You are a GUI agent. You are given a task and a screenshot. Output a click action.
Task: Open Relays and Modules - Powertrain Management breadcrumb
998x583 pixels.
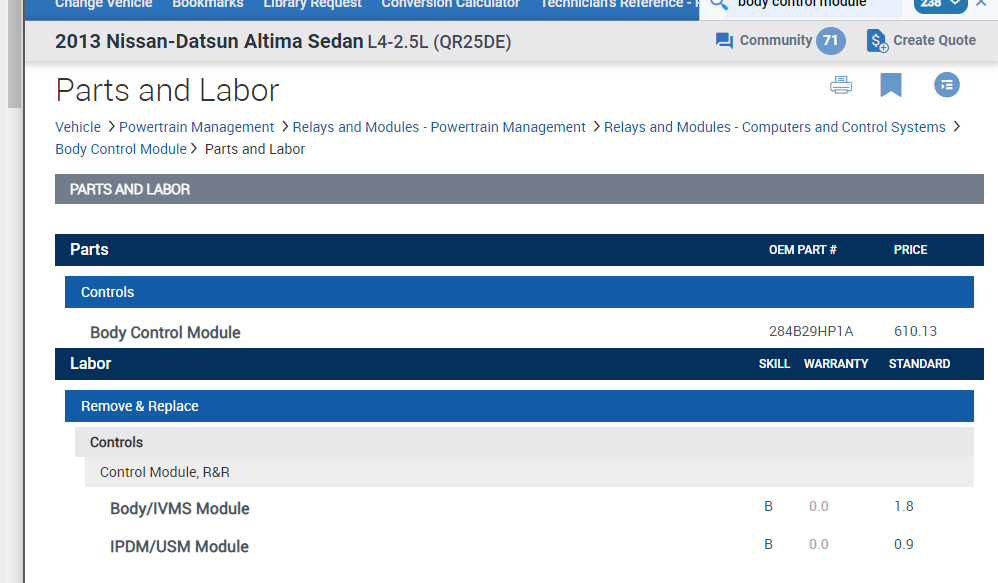(439, 127)
